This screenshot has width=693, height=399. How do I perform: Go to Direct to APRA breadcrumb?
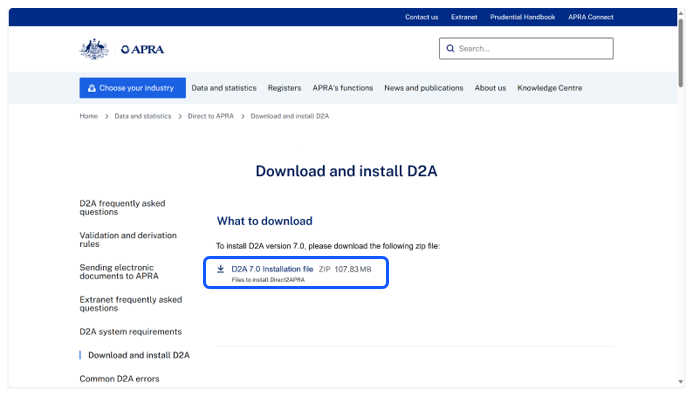[x=211, y=116]
